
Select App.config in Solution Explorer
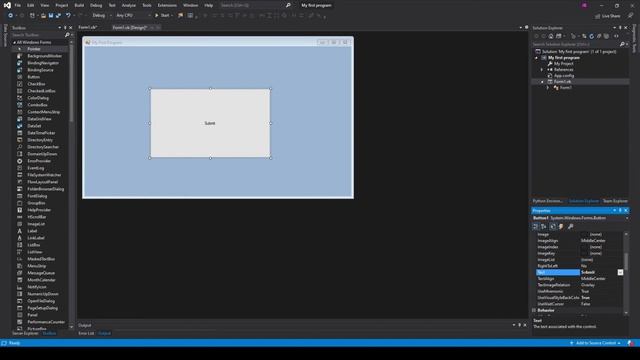564,76
